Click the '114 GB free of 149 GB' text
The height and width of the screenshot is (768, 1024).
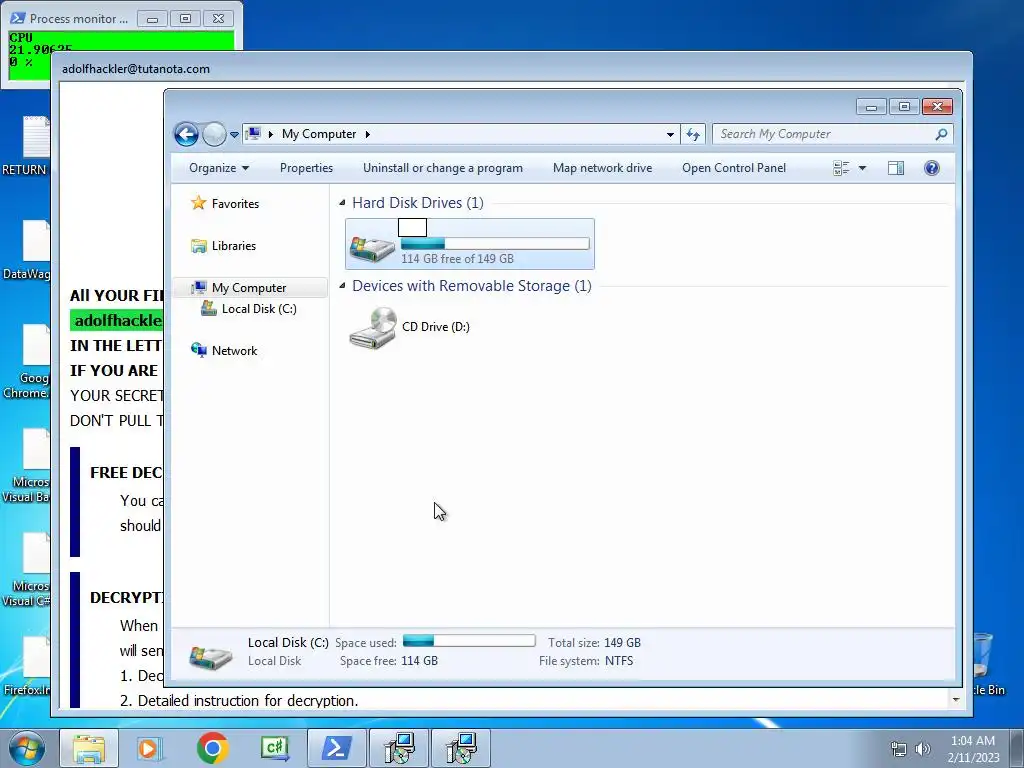click(457, 259)
